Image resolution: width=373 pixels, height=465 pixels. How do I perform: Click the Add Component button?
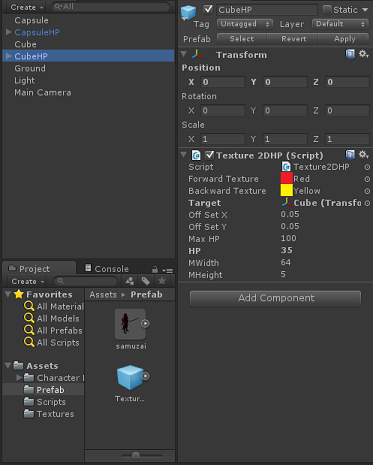coord(275,298)
